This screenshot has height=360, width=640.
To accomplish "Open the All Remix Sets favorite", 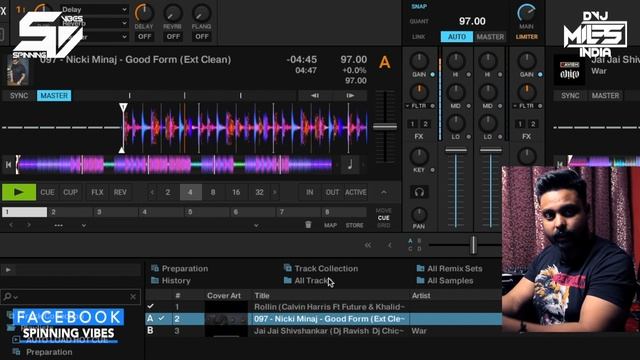I will click(449, 269).
